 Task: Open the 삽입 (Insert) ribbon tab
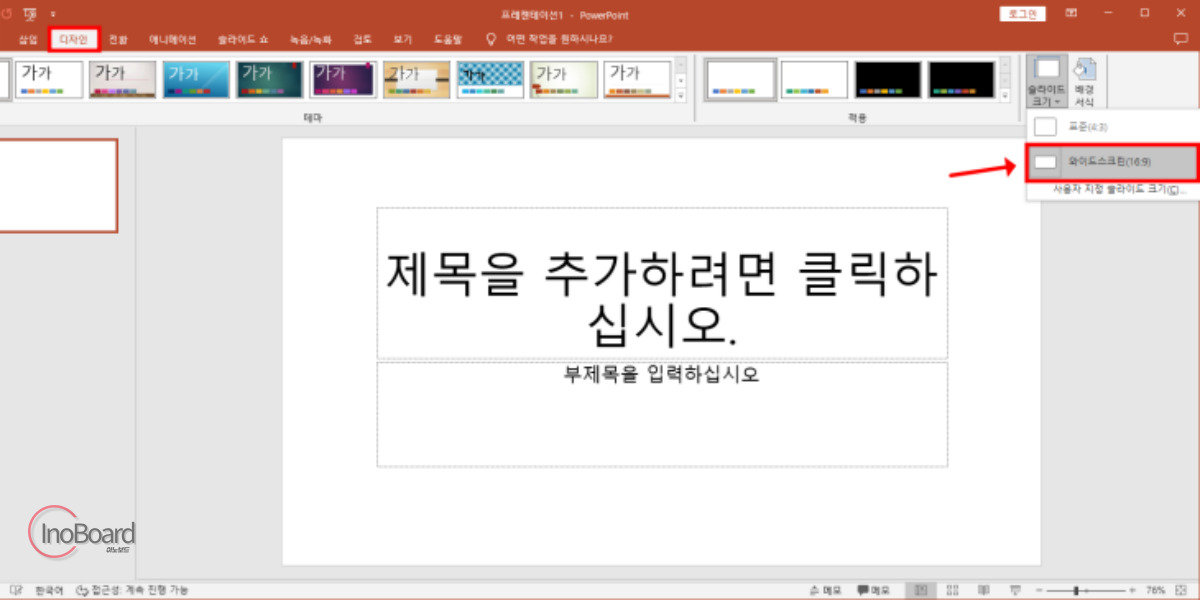click(x=28, y=40)
